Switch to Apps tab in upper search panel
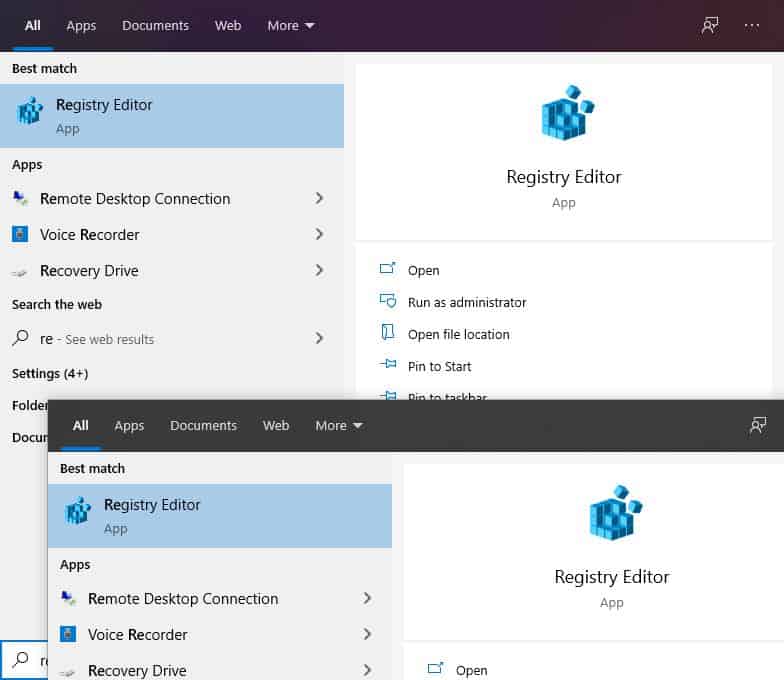784x680 pixels. point(81,26)
